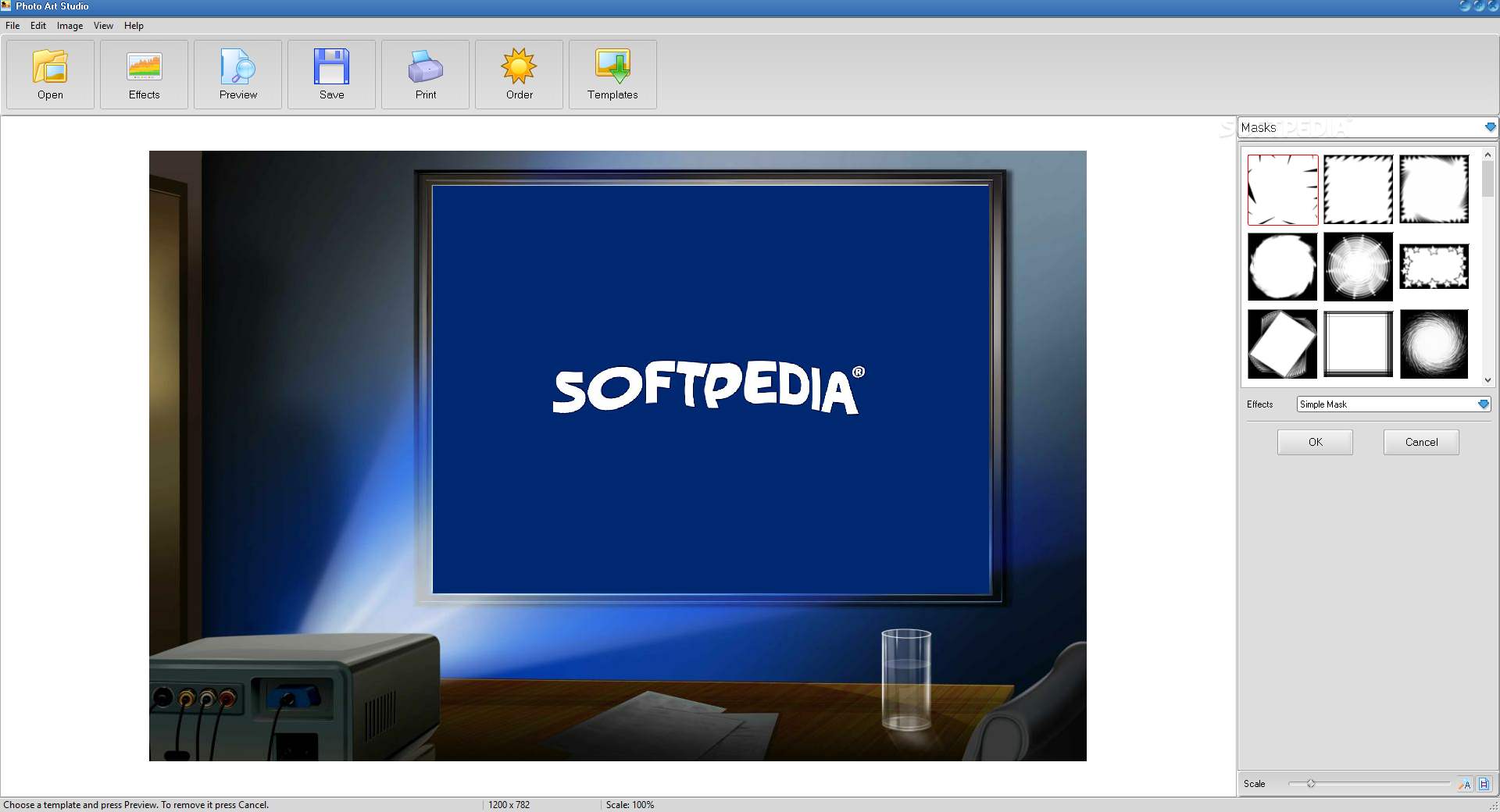Click the Order sun icon
The image size is (1500, 812).
click(519, 74)
